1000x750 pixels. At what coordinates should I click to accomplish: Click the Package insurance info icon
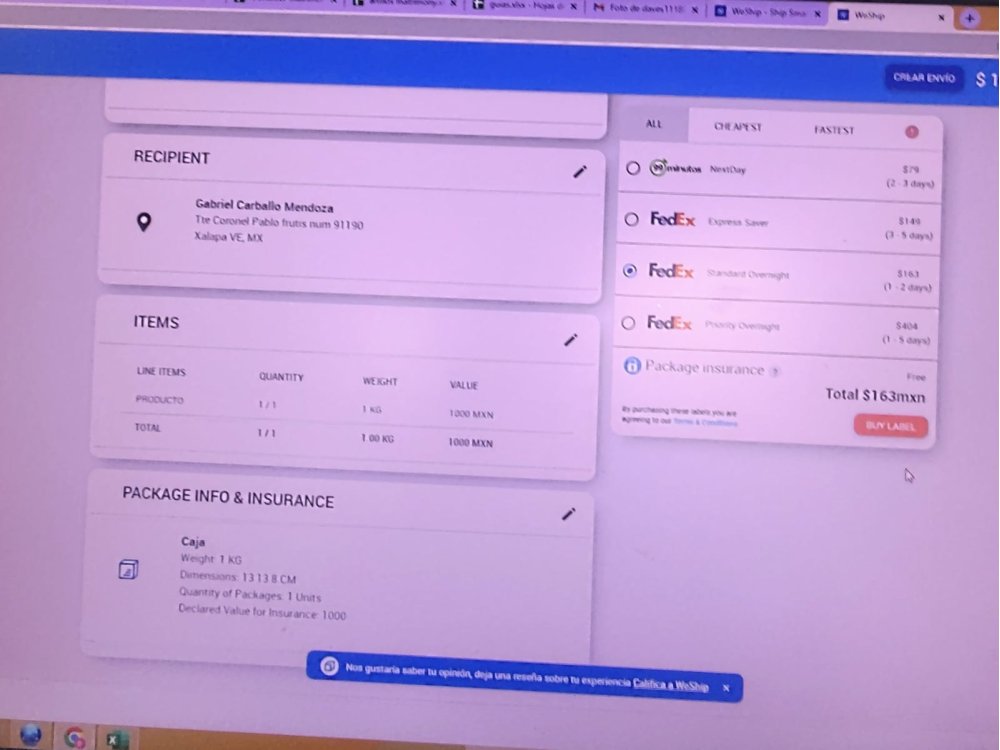(x=632, y=365)
